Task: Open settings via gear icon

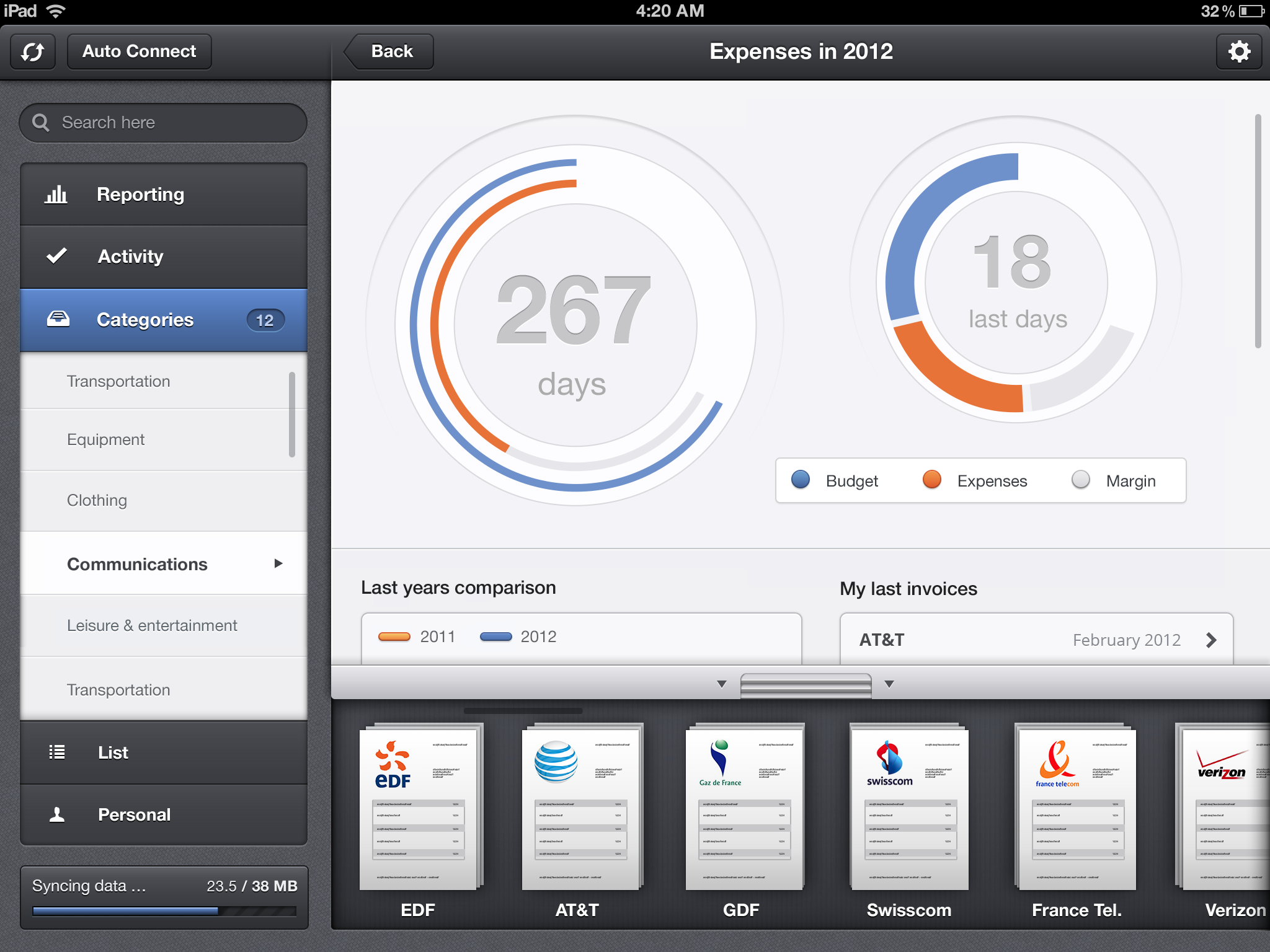Action: [x=1238, y=52]
